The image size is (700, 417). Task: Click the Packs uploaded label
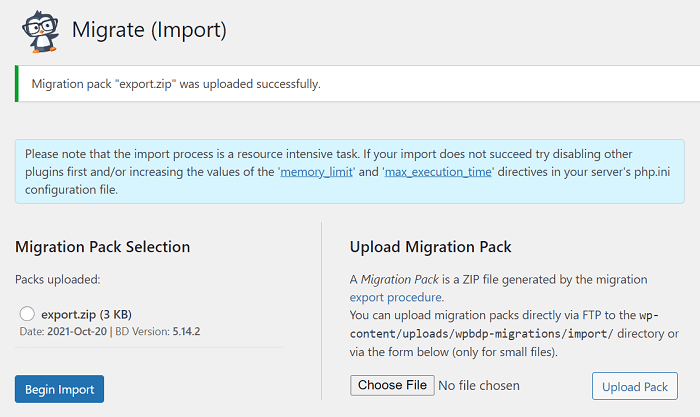pyautogui.click(x=58, y=279)
